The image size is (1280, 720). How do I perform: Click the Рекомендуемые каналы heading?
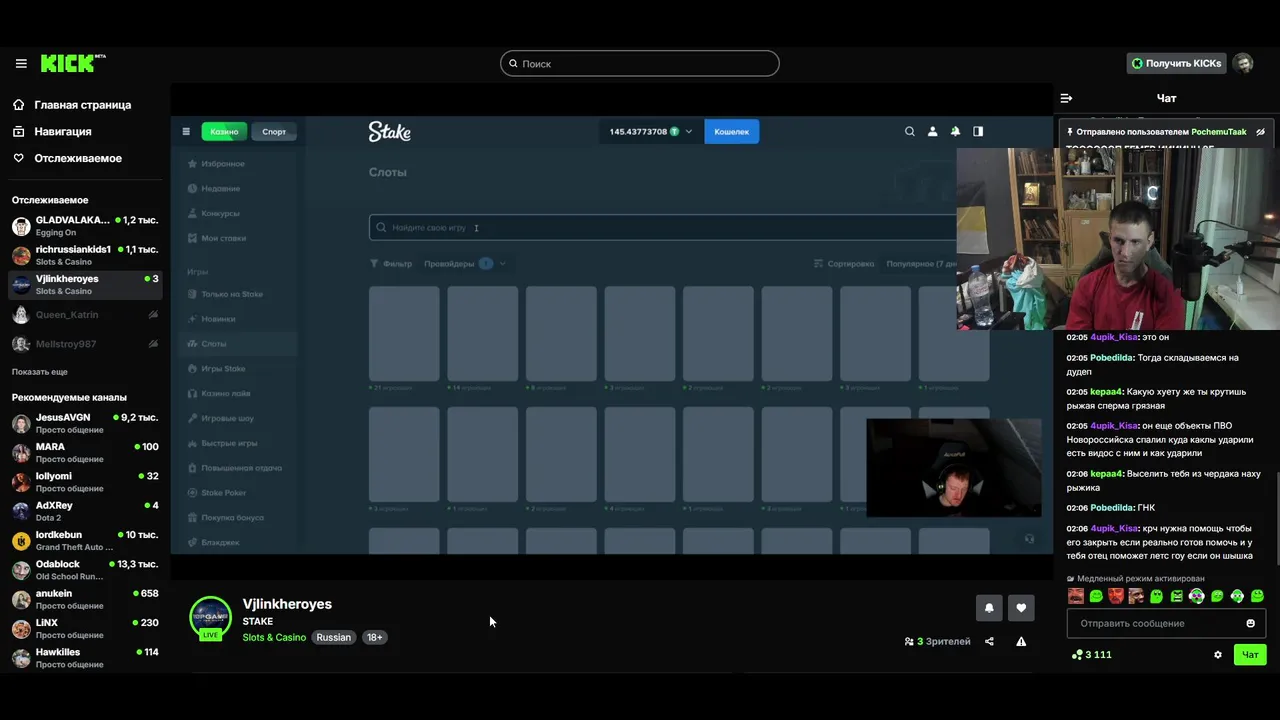69,397
